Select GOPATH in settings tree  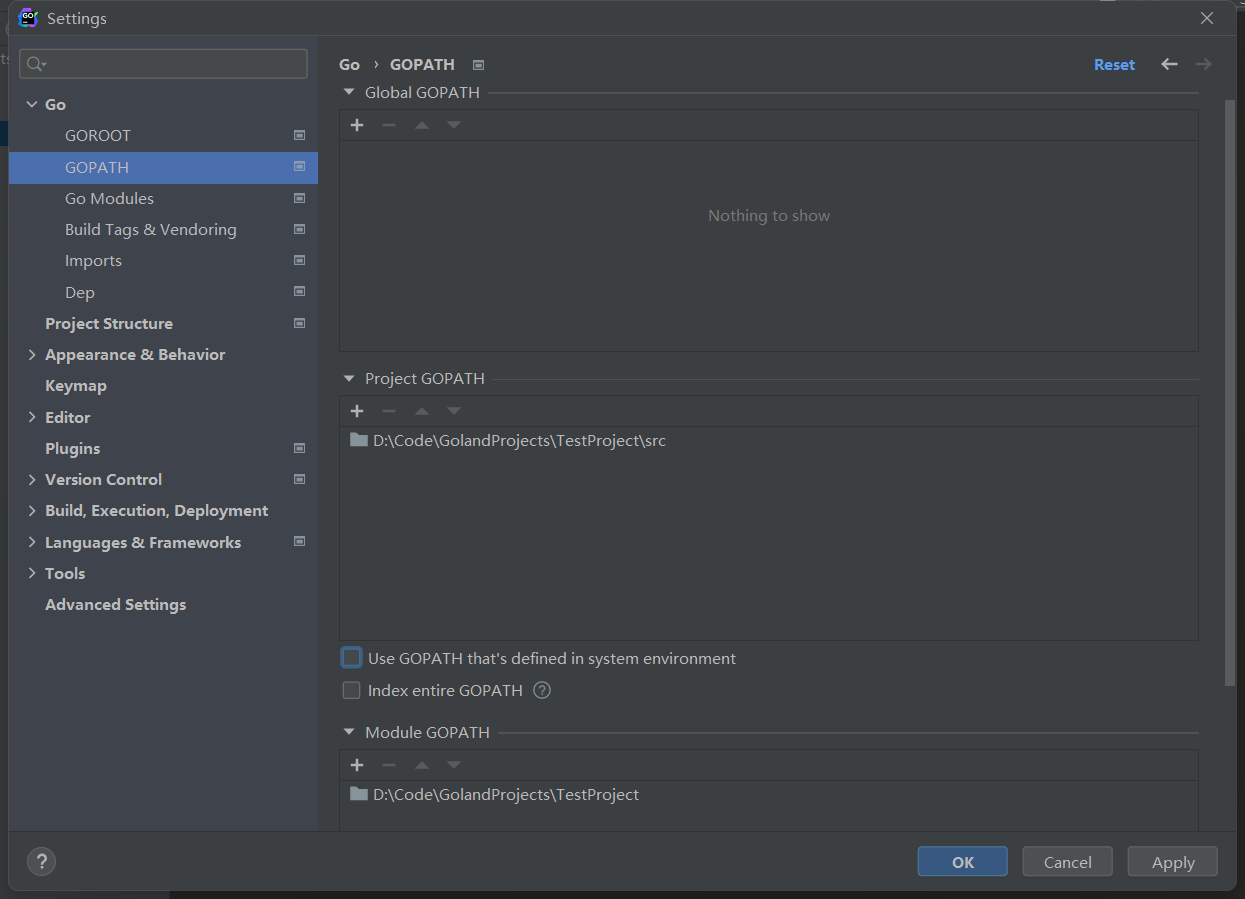(163, 167)
